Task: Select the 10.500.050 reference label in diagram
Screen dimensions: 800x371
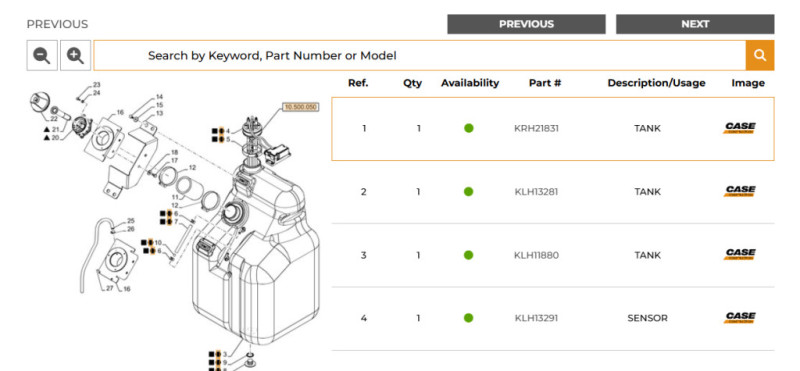Action: click(301, 107)
